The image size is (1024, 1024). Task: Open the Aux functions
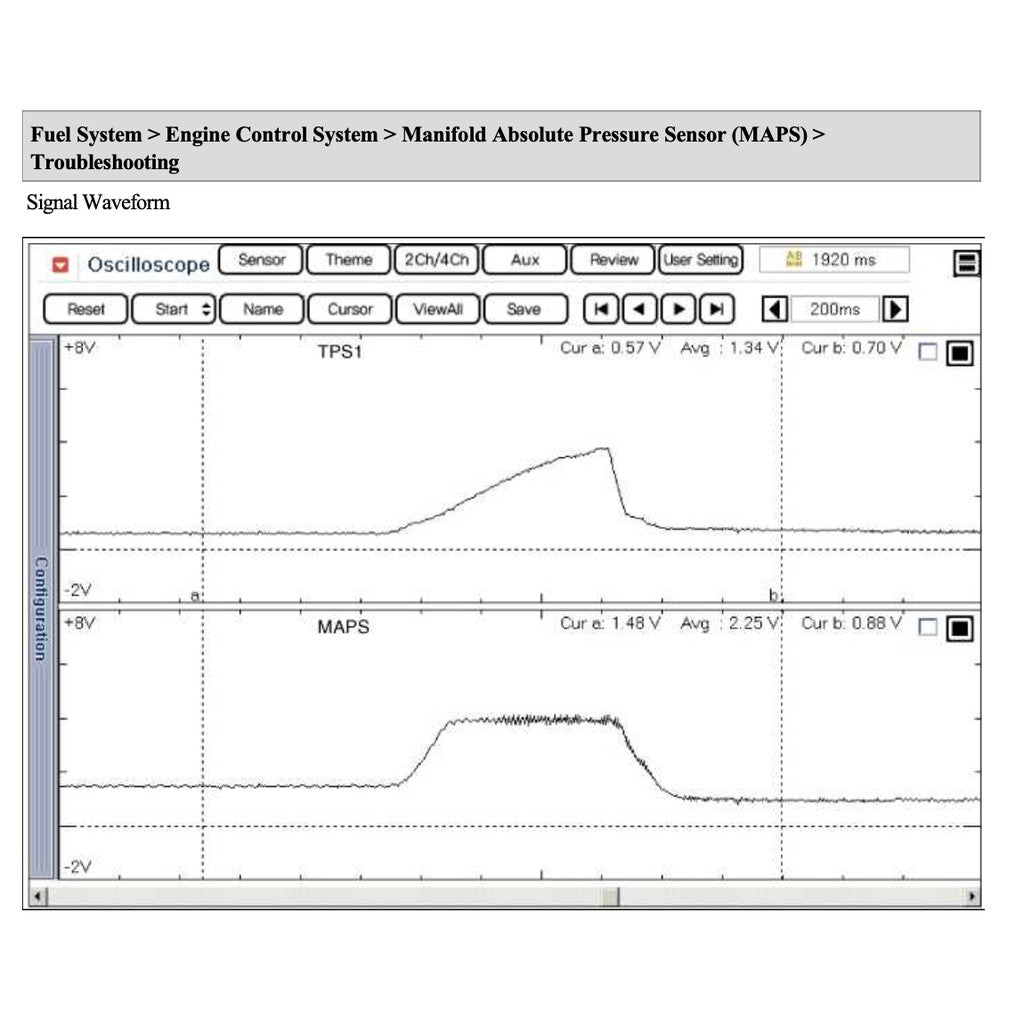524,260
